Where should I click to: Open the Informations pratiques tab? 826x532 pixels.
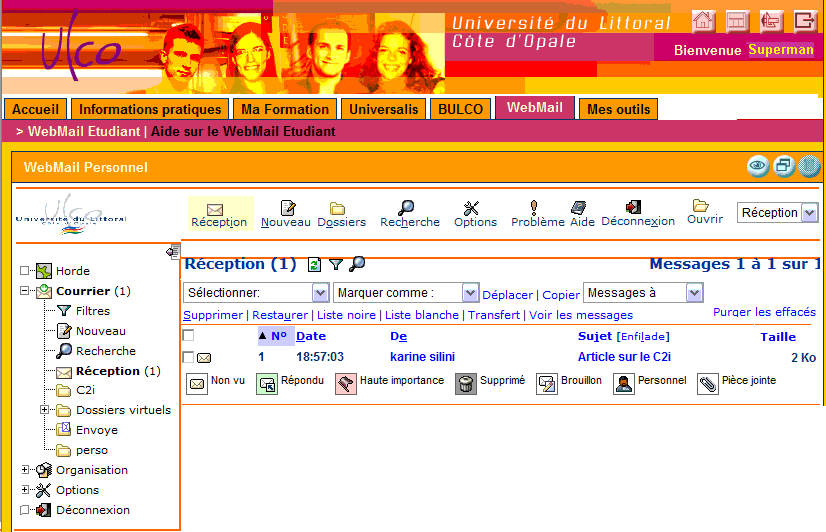click(150, 109)
